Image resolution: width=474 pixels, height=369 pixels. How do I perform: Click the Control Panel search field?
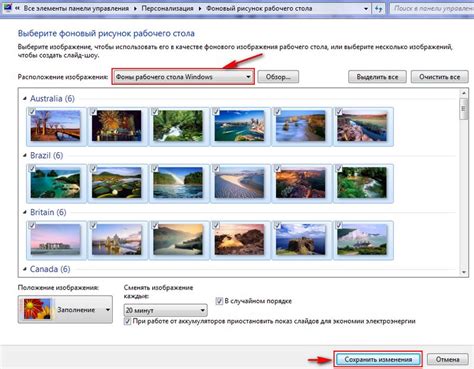432,9
